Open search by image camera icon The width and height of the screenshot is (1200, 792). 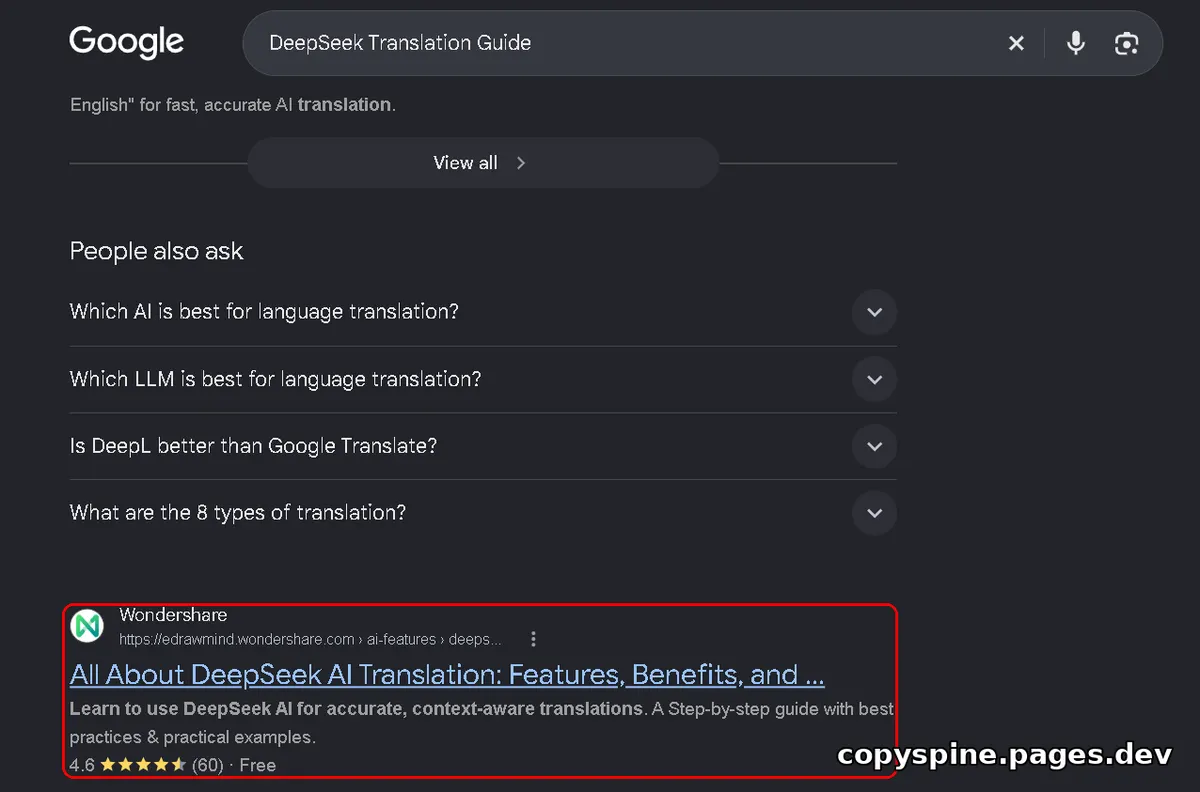[1127, 43]
